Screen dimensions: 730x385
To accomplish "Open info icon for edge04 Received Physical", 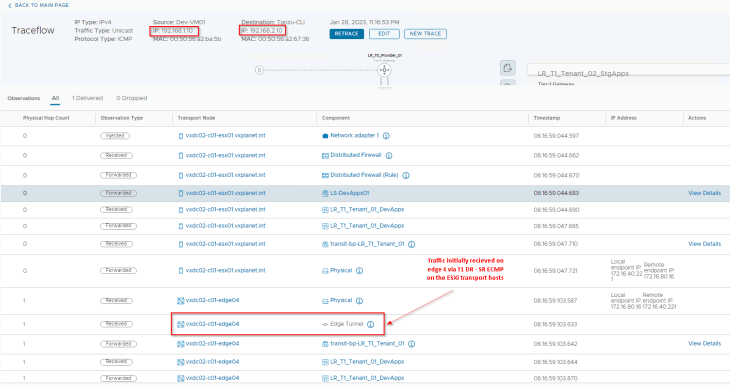I will pyautogui.click(x=359, y=301).
